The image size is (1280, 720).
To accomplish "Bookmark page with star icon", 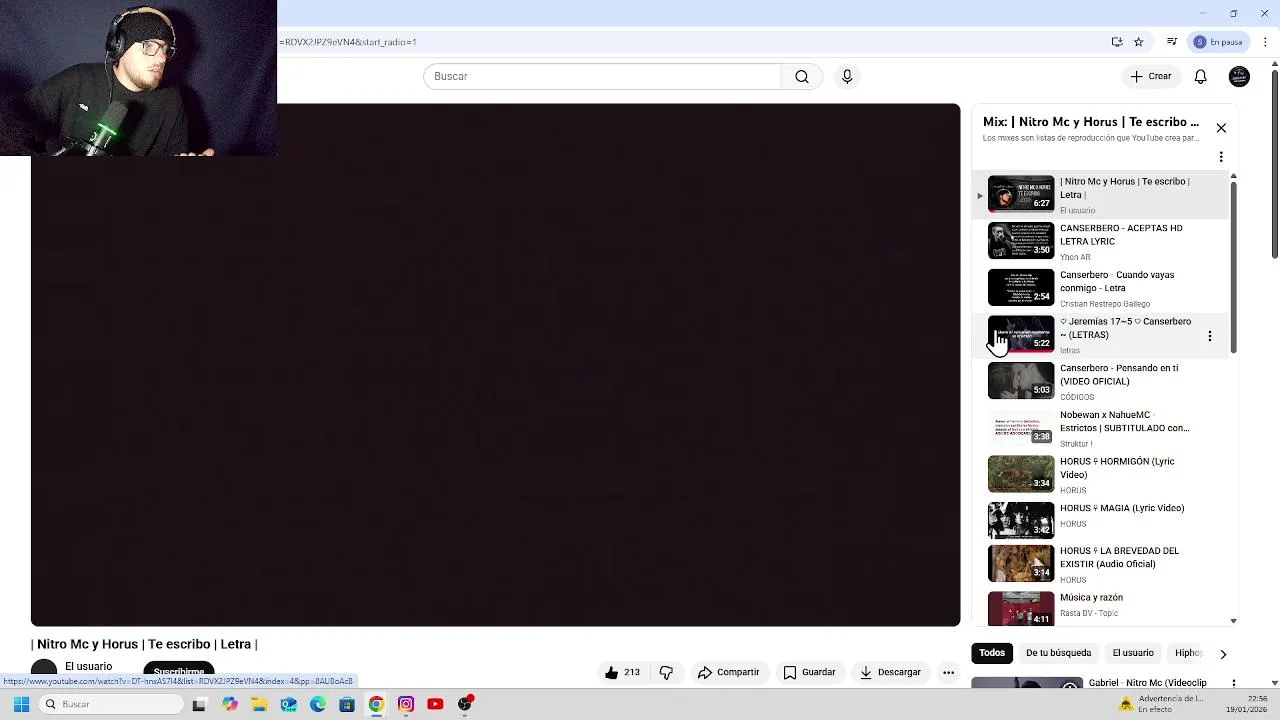I will (1138, 42).
